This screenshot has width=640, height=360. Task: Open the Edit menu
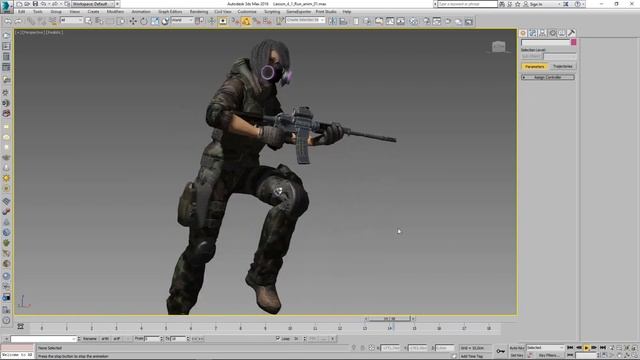coord(22,11)
